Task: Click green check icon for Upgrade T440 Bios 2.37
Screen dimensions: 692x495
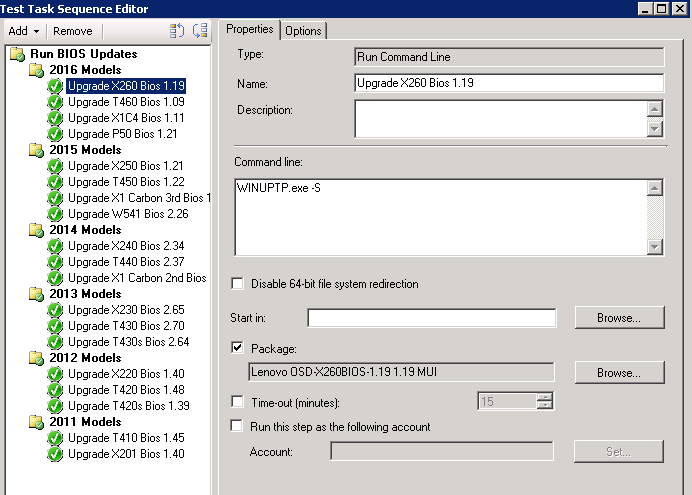Action: pyautogui.click(x=55, y=262)
